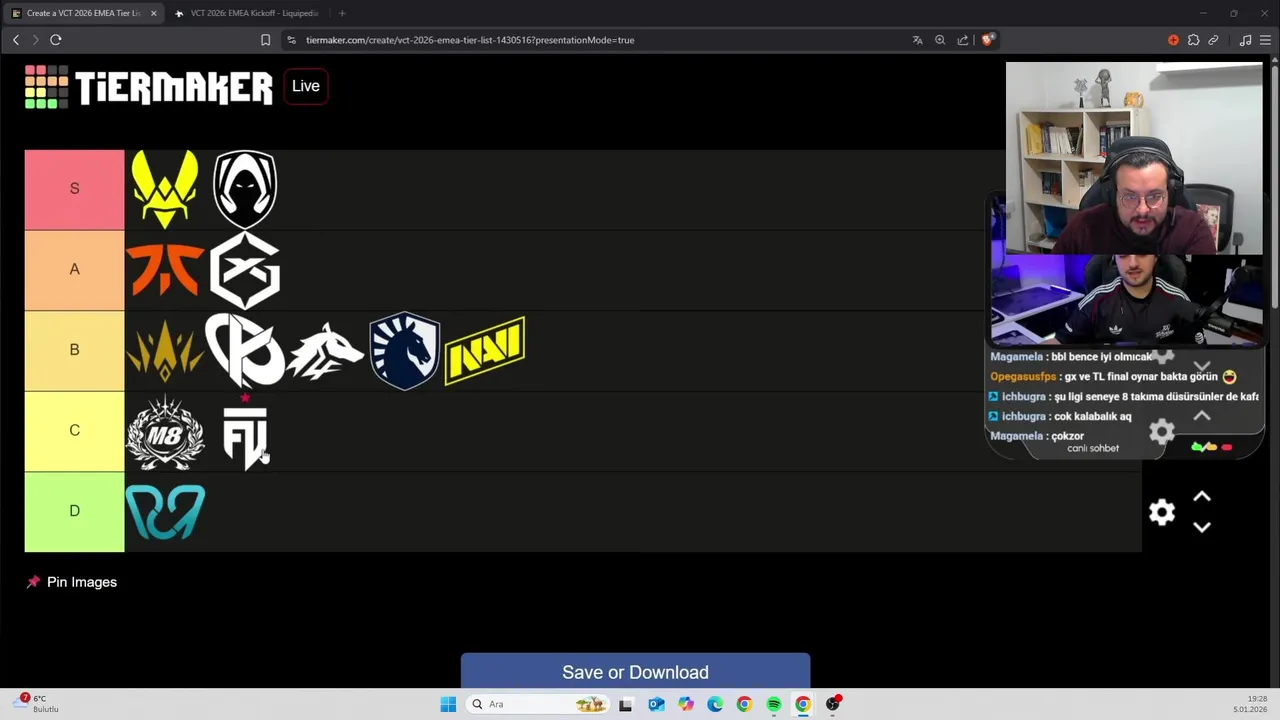Open site settings icon left of URL
The height and width of the screenshot is (720, 1280).
tap(291, 40)
